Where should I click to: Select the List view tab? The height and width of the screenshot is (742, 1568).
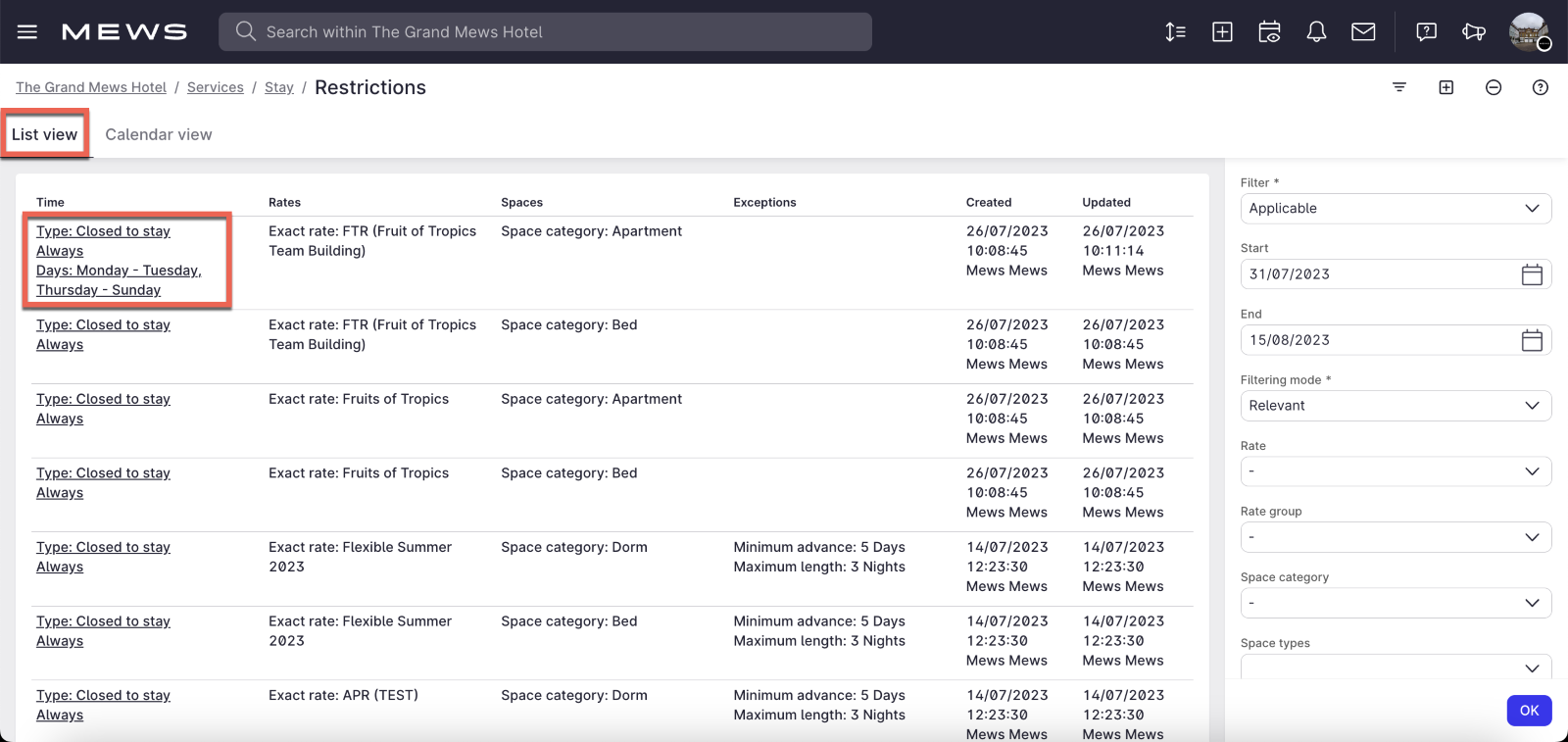point(45,134)
